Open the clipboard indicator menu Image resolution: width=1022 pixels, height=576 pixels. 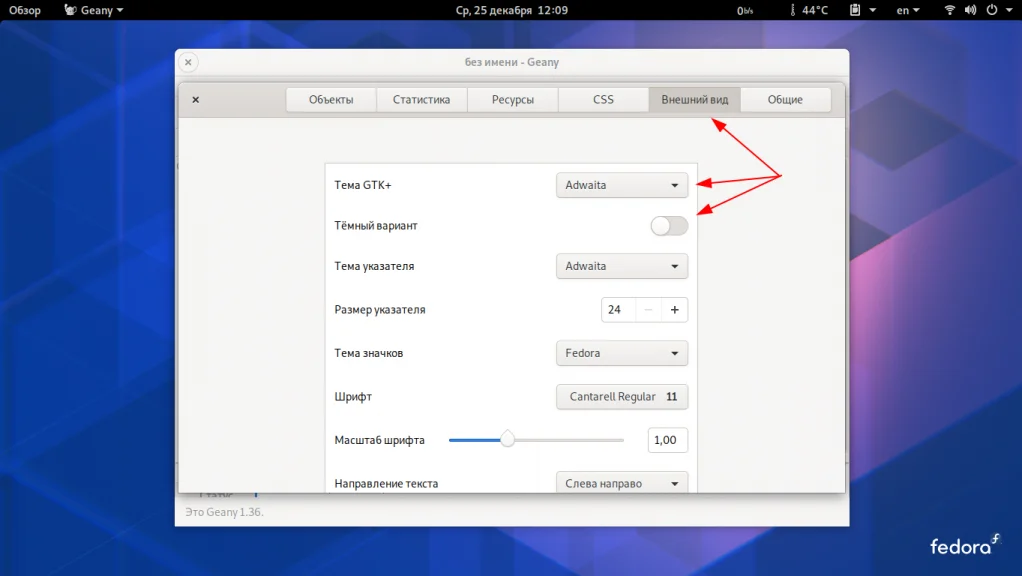[862, 10]
